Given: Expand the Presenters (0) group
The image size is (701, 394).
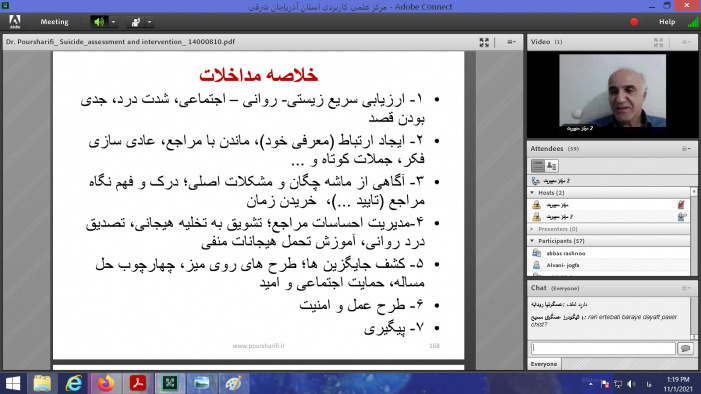Looking at the screenshot, I should click(532, 229).
